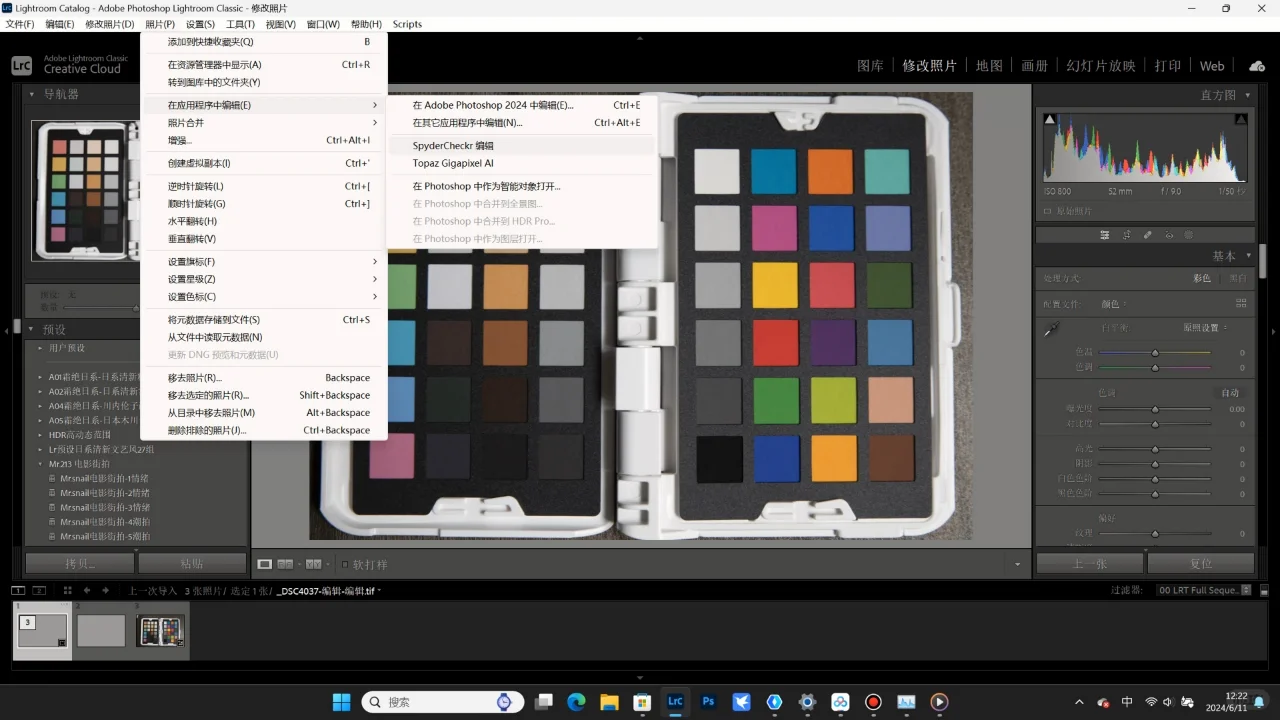Select the Healing brush tool icon
1280x720 pixels.
[x=1147, y=235]
